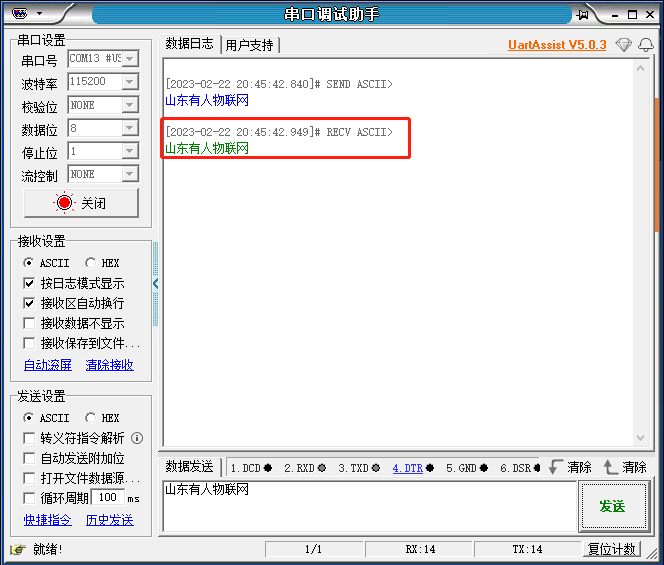The height and width of the screenshot is (565, 664).
Task: Open the title bar dropdown arrow menu
Action: (39, 14)
